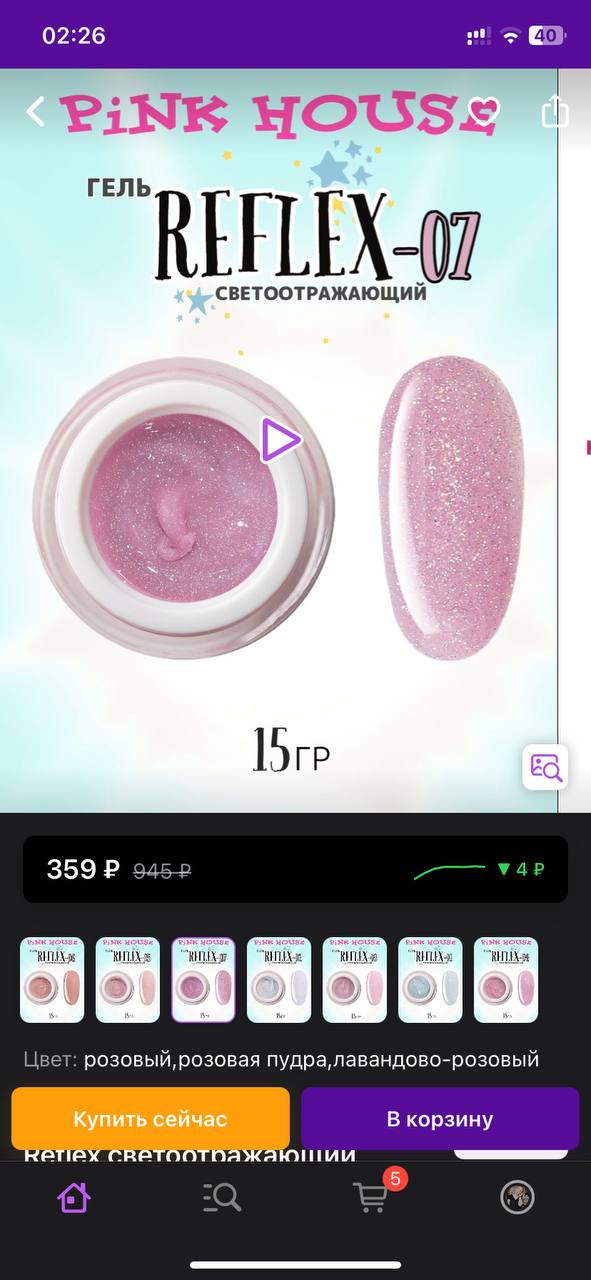Select the first color variant thumbnail
The image size is (591, 1280).
(52, 980)
